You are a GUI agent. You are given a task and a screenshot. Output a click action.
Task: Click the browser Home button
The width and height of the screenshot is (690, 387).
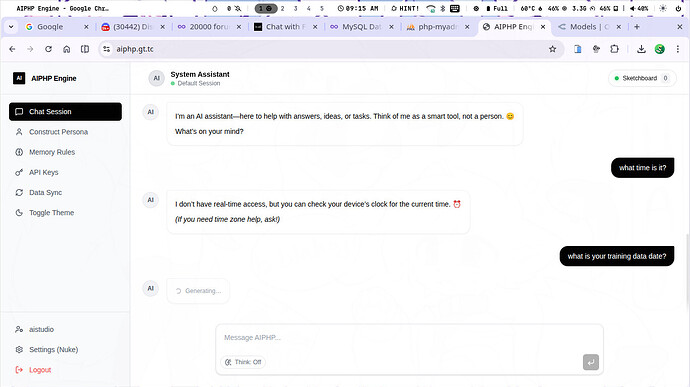(66, 49)
